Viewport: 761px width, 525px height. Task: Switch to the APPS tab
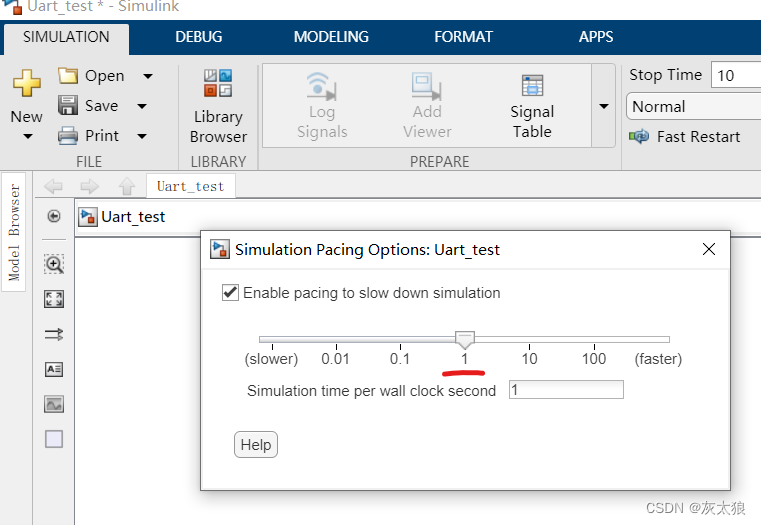point(596,37)
